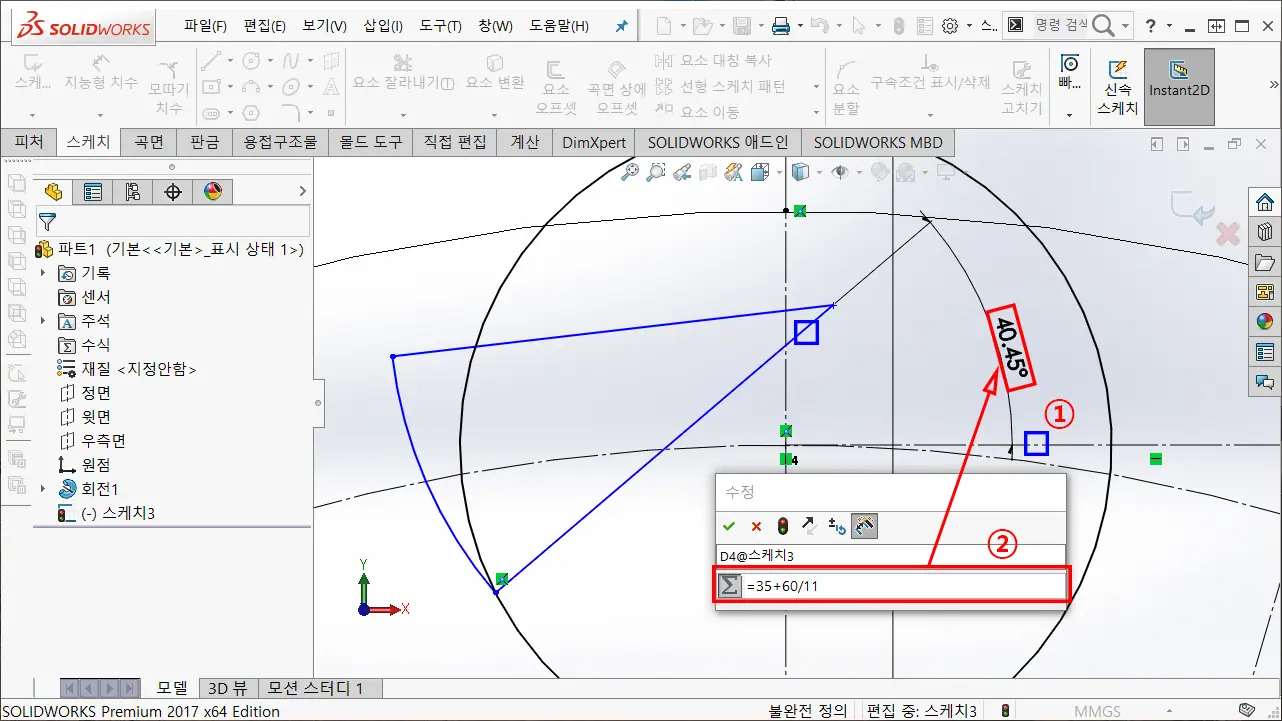Click the Previous View icon
Screen dimensions: 1282x721
click(x=682, y=172)
